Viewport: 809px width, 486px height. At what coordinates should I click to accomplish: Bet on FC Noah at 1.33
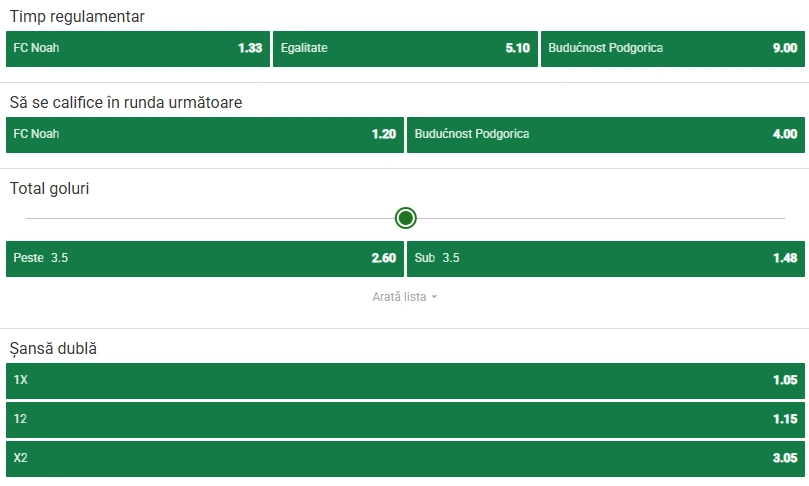pos(138,48)
